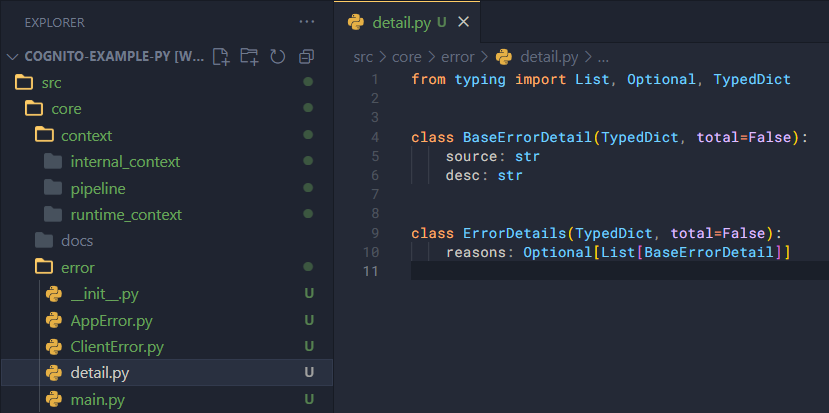Click the core segment in breadcrumb path
The width and height of the screenshot is (829, 413).
click(x=407, y=57)
